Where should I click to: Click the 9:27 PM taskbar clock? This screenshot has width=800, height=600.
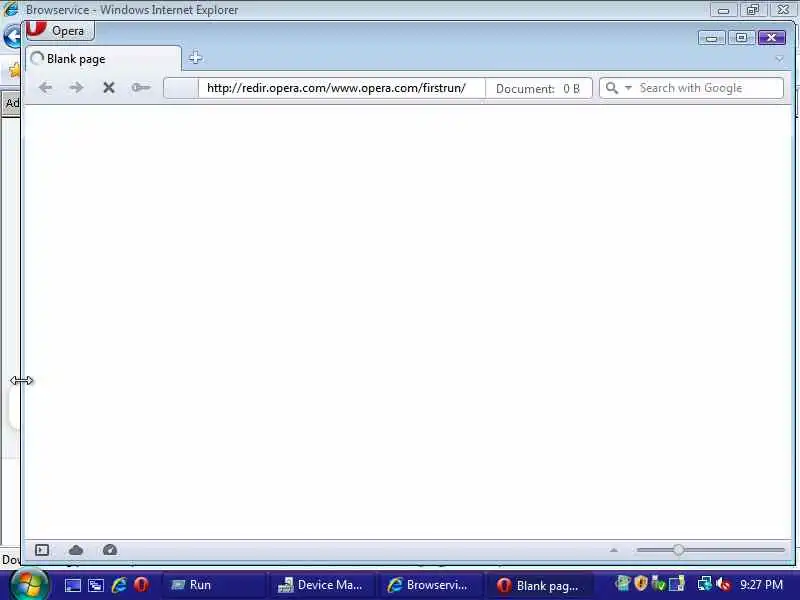761,585
